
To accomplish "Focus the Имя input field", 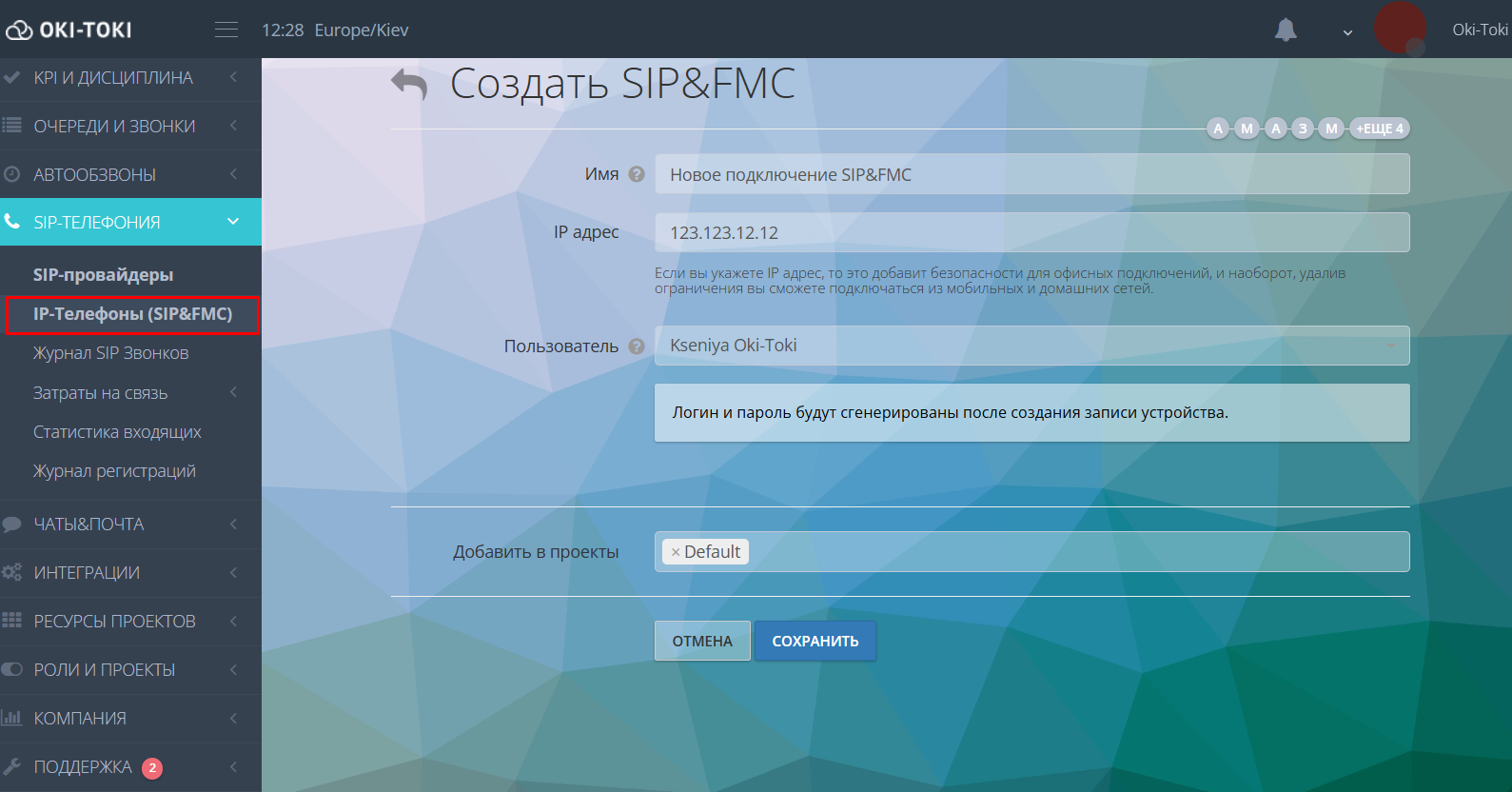I will [1031, 174].
